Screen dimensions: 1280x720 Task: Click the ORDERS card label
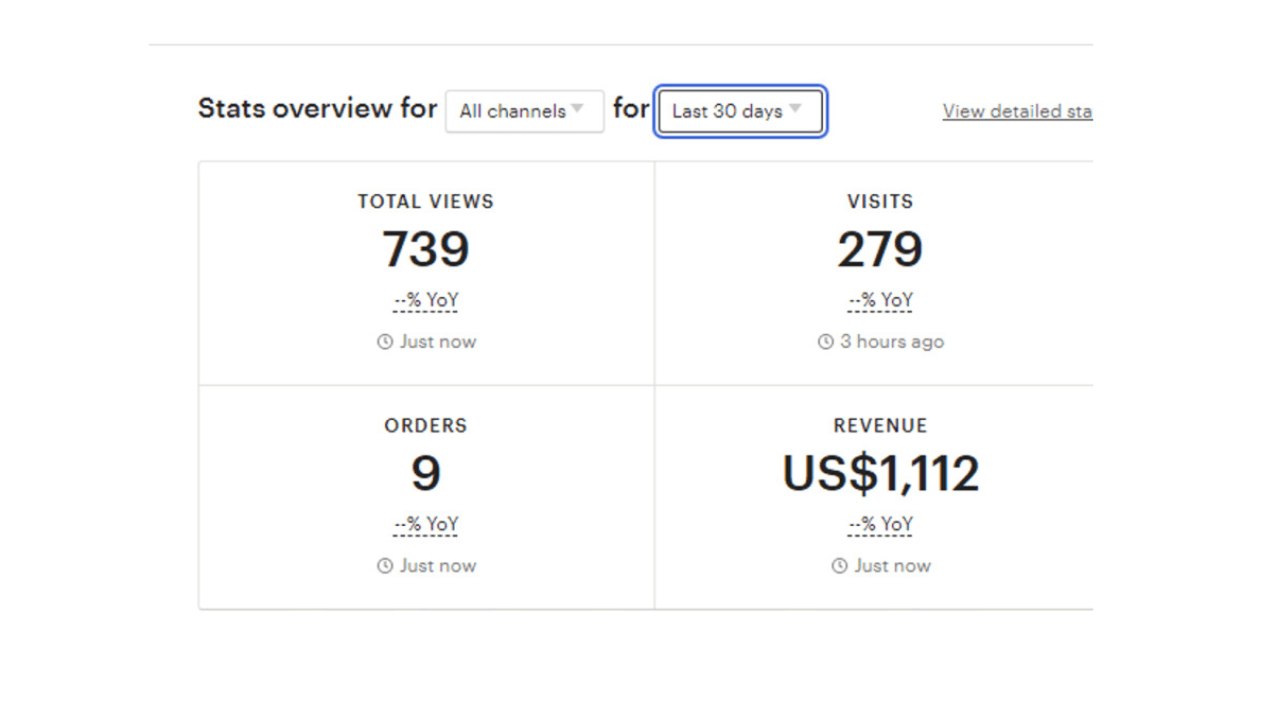pos(426,425)
